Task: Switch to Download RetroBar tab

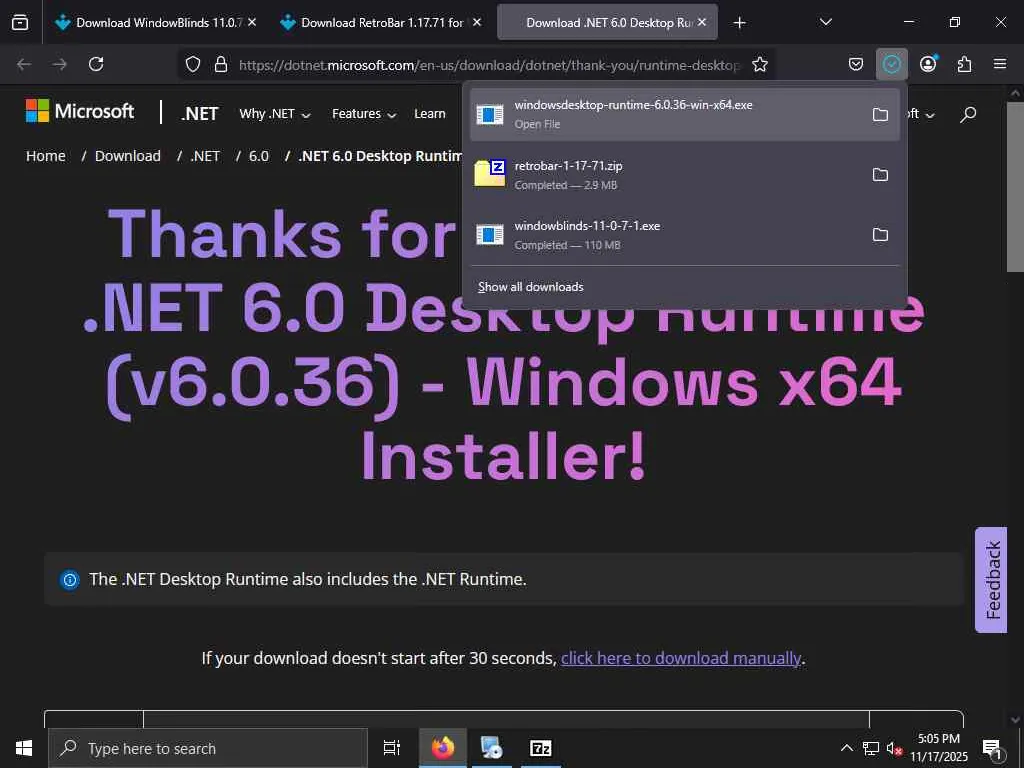Action: click(x=379, y=23)
